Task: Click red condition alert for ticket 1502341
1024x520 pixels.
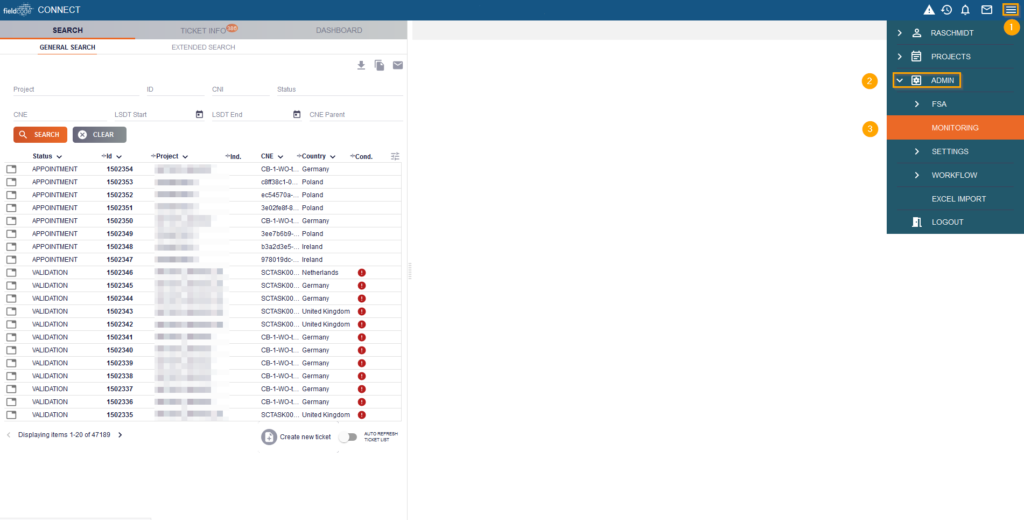Action: 362,337
